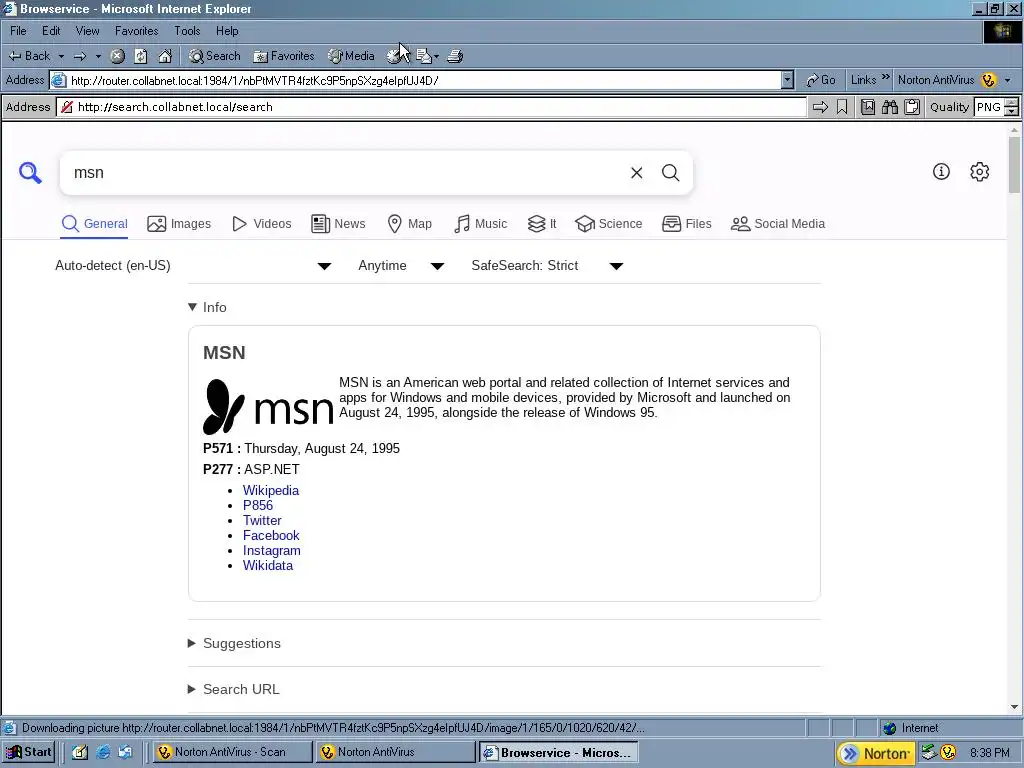Switch to the Files tab

coord(686,224)
